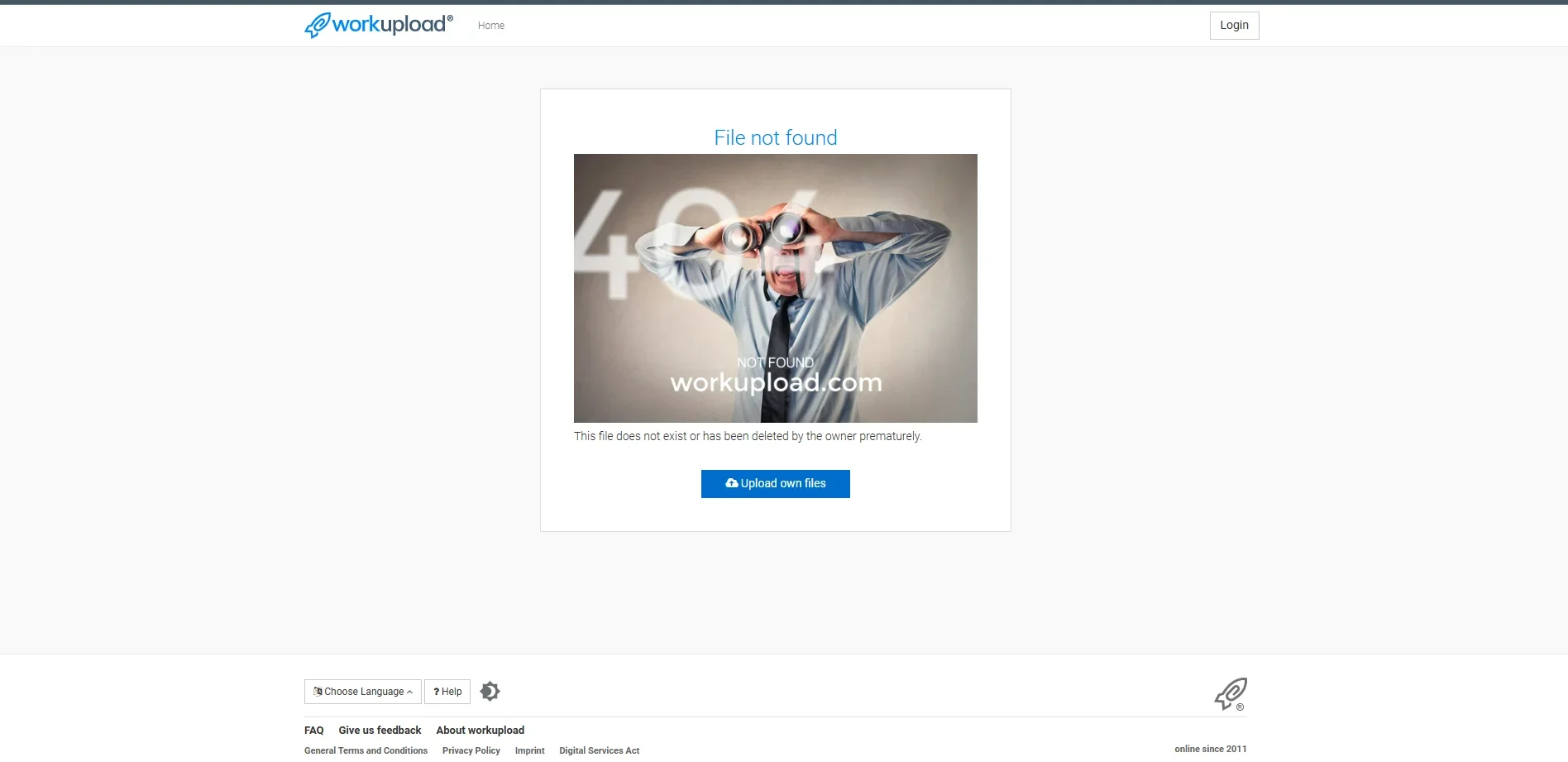This screenshot has width=1568, height=762.
Task: Open the Home menu item
Action: pos(491,26)
